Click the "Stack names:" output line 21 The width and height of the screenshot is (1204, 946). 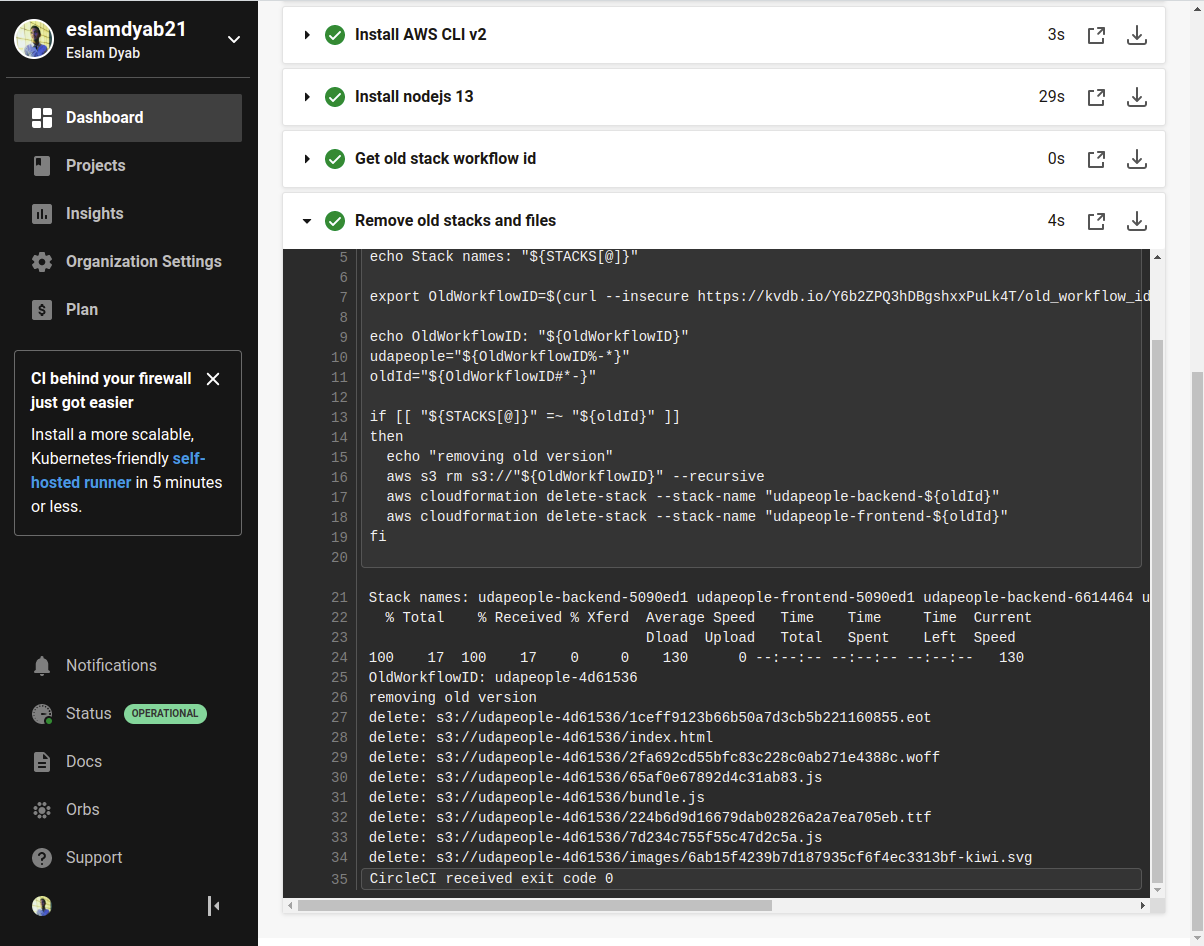coord(757,598)
